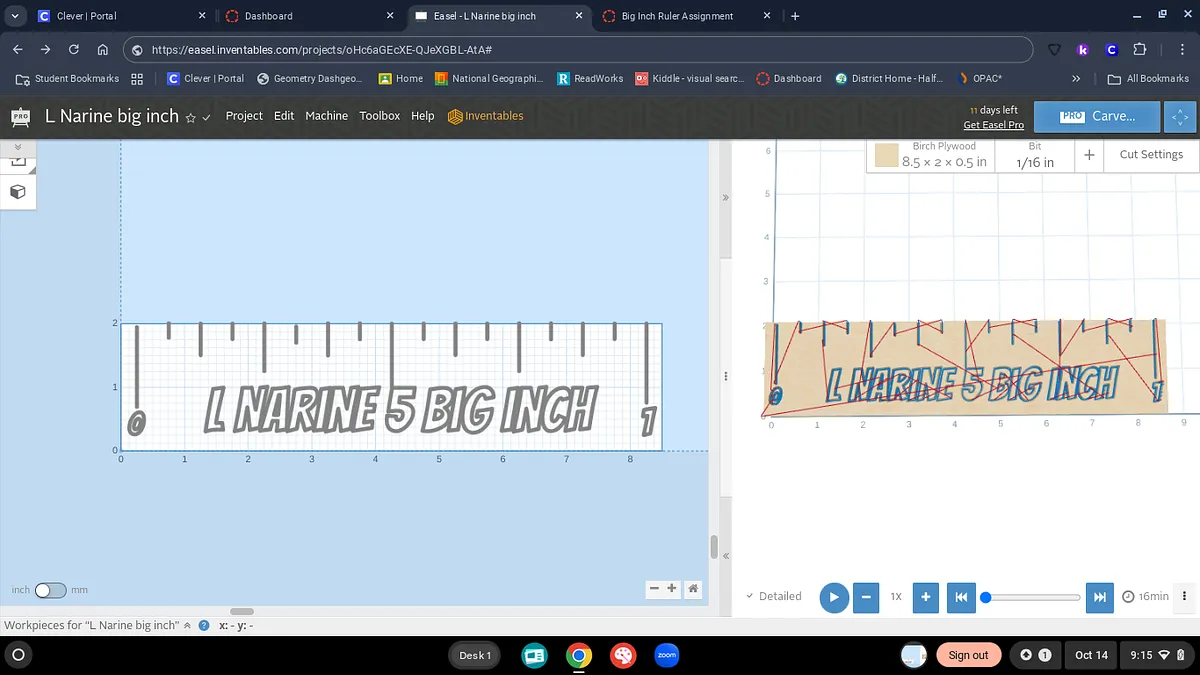Viewport: 1200px width, 675px height.
Task: Click the 3D cube shape library icon
Action: tap(17, 190)
